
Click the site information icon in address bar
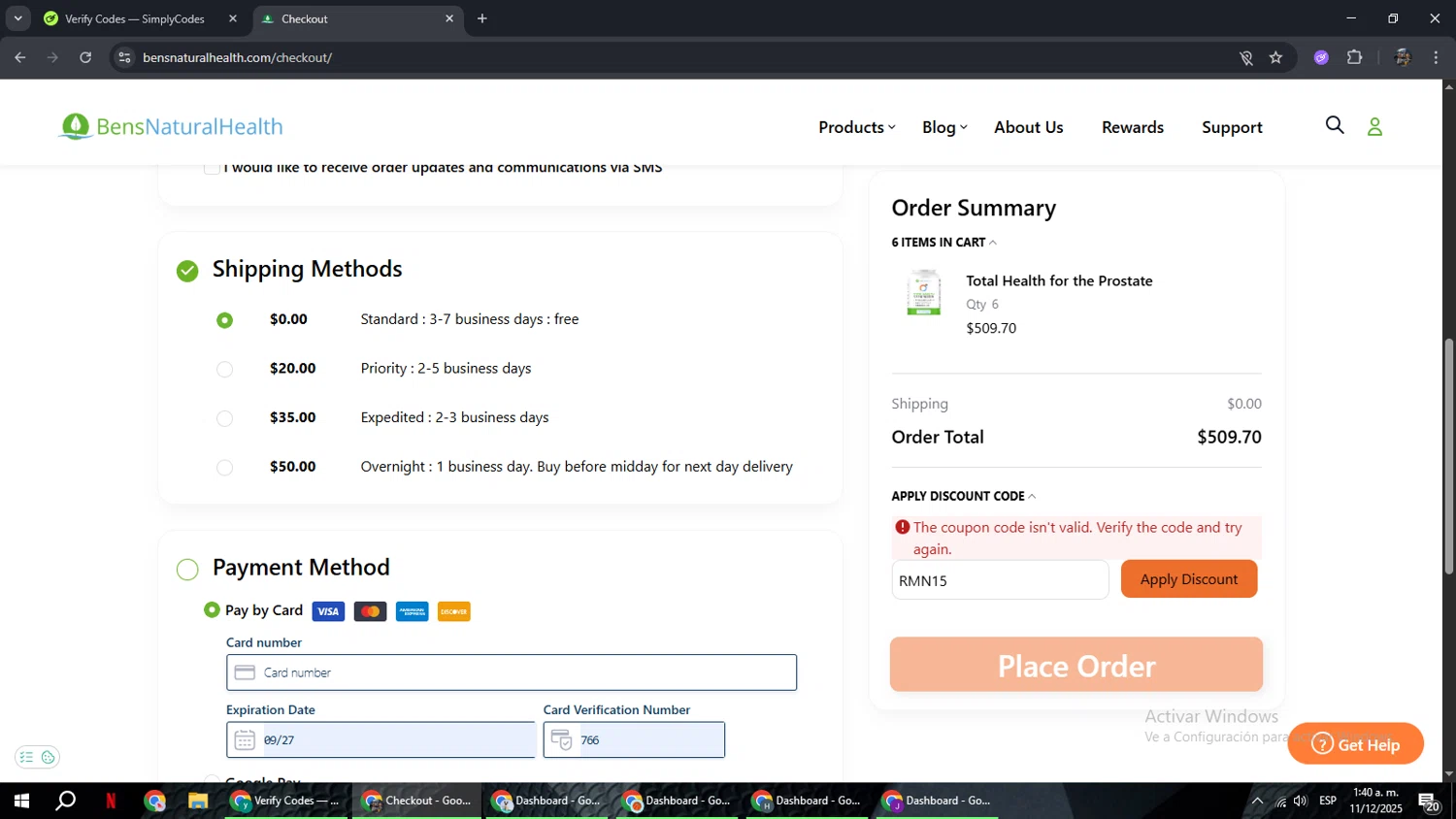[124, 57]
